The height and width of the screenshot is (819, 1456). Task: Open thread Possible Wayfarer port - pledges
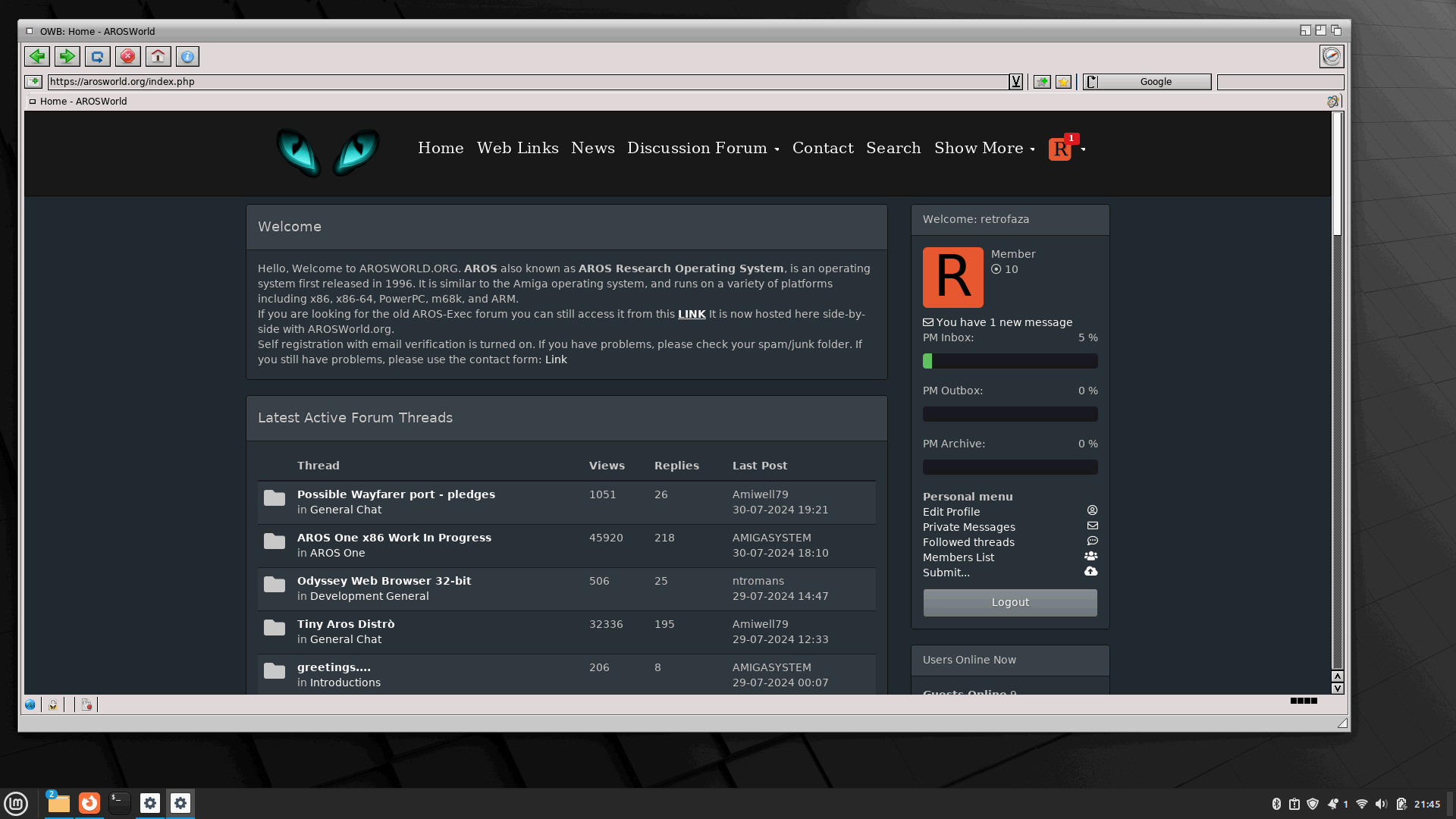396,494
